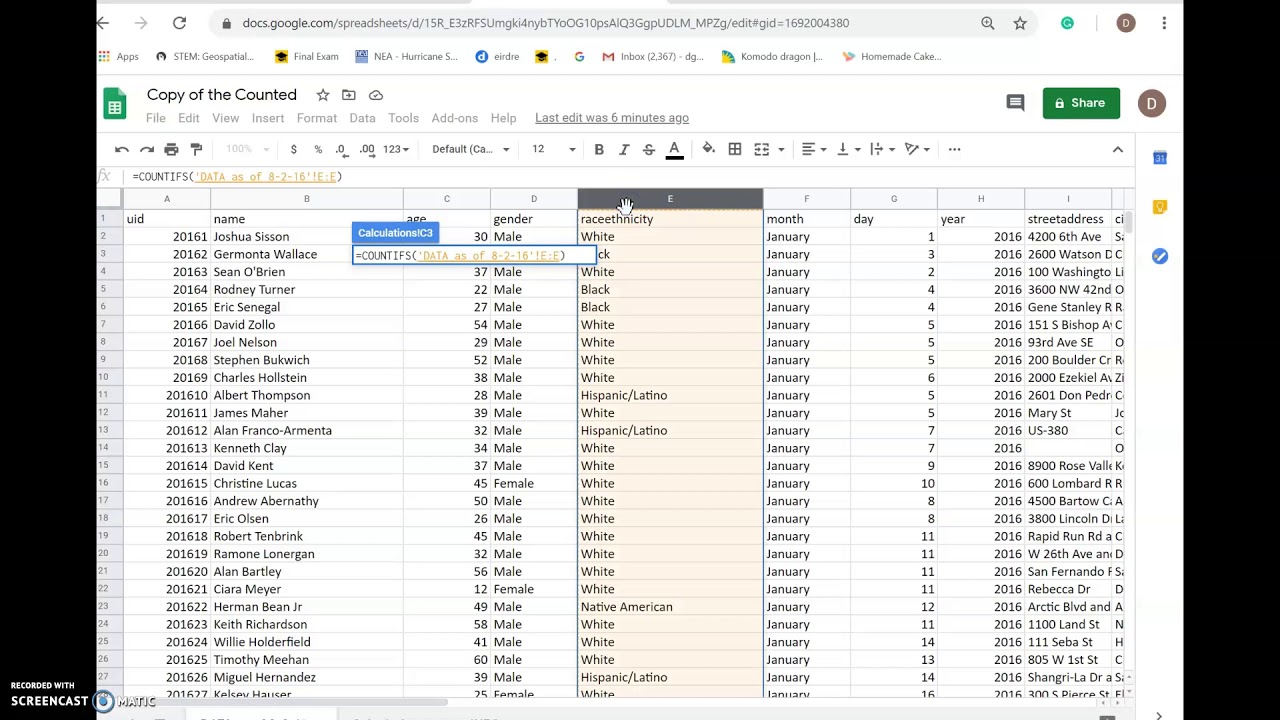The width and height of the screenshot is (1280, 720).
Task: Open the last edit history link
Action: pos(612,118)
